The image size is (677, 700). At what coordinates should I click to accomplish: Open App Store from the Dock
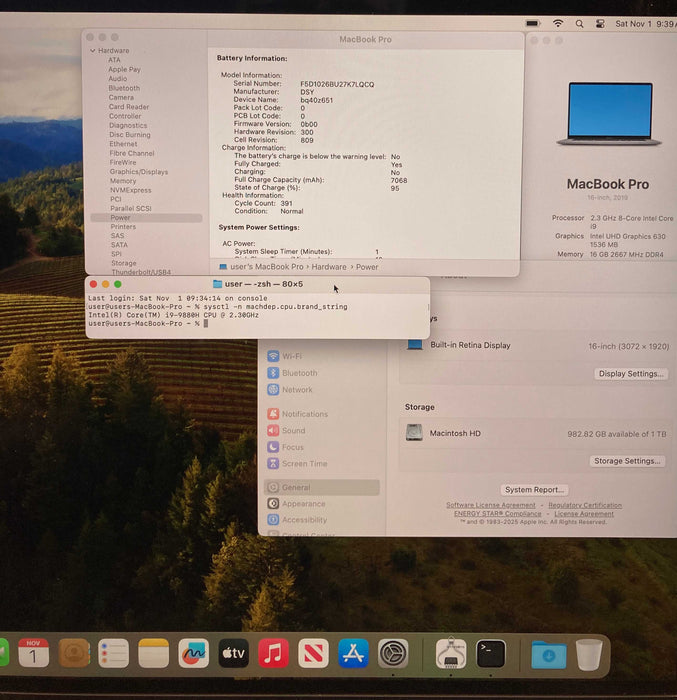click(353, 653)
